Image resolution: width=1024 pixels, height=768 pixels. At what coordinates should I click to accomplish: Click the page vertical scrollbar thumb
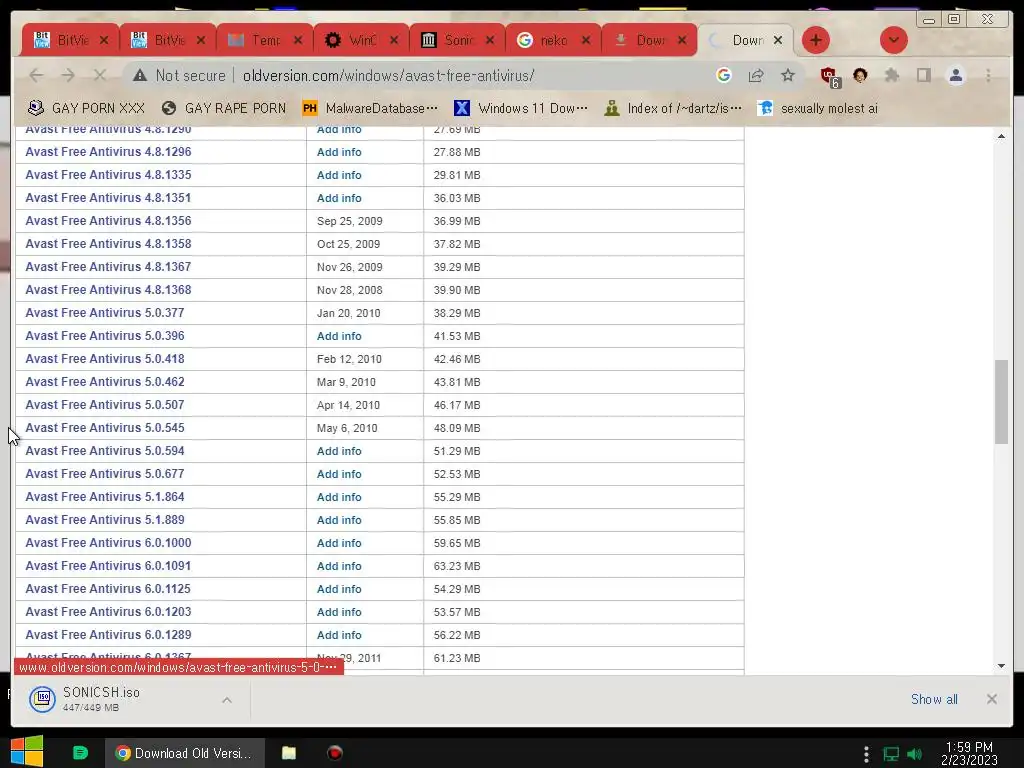[x=1001, y=402]
